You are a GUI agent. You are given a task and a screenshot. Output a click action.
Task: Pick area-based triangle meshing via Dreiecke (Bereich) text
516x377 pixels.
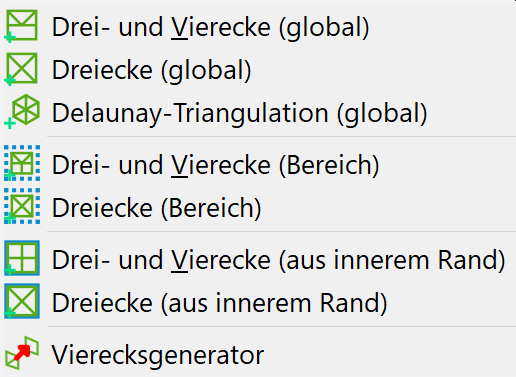[x=156, y=208]
